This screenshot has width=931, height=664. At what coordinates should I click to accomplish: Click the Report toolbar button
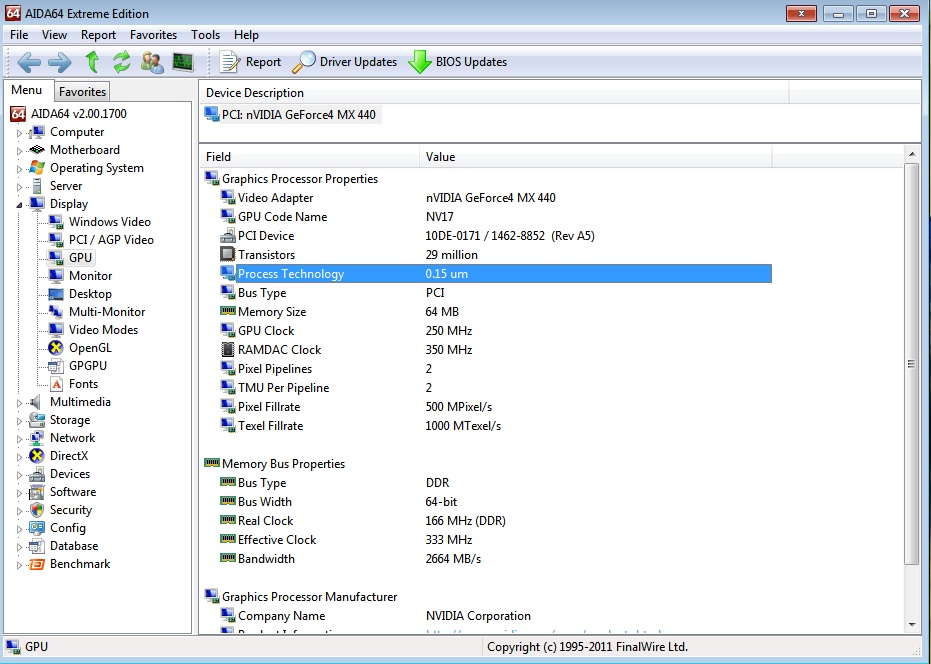pos(250,62)
